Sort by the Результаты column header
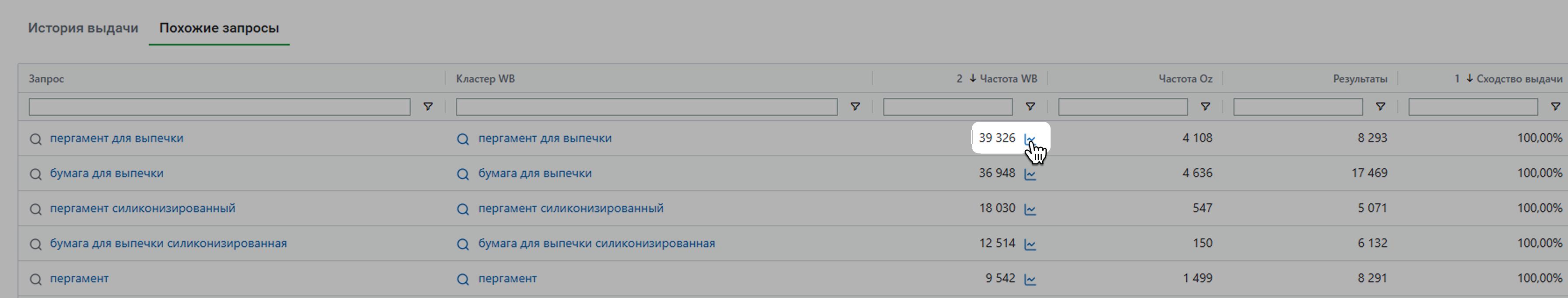Image resolution: width=1568 pixels, height=298 pixels. (1360, 78)
